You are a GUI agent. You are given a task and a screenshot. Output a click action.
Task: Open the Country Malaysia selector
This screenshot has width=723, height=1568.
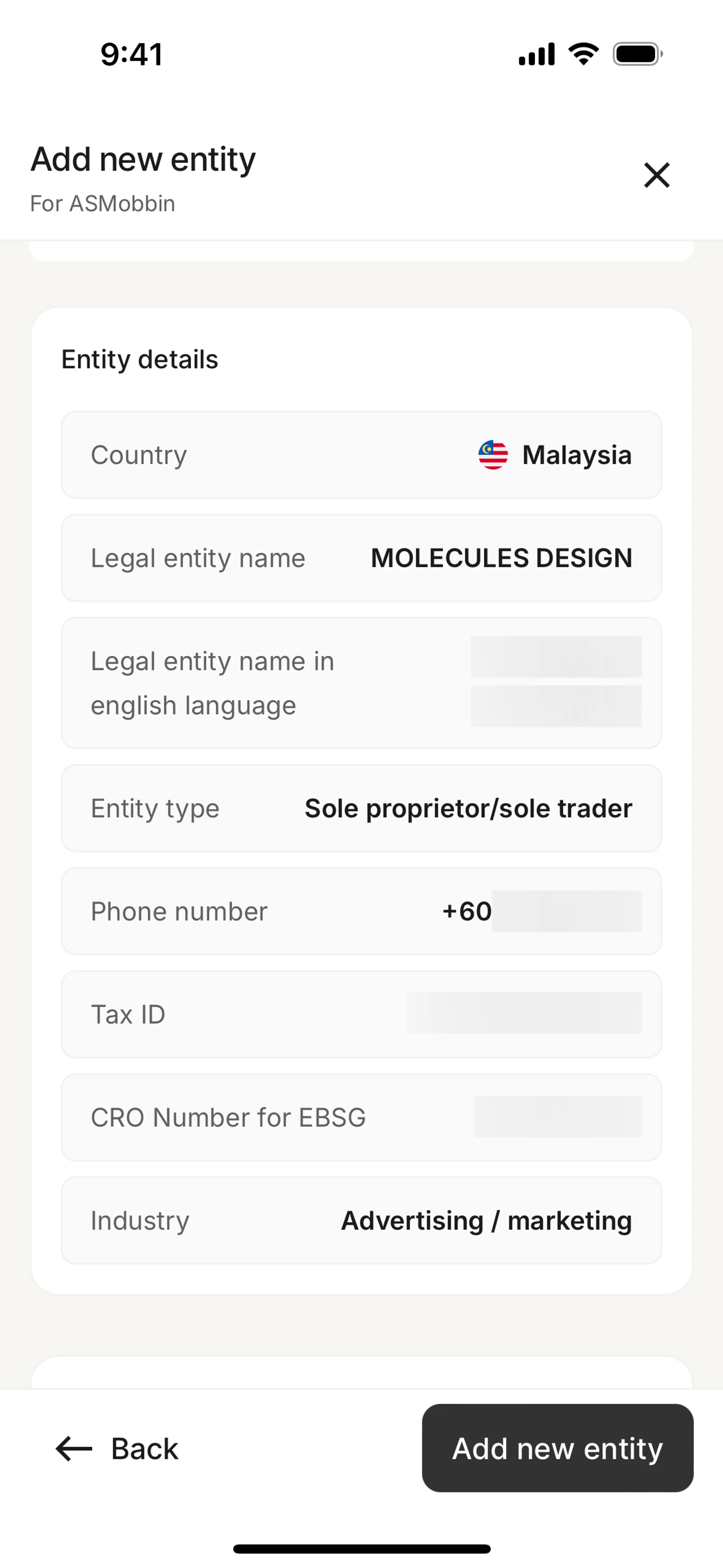(x=361, y=455)
